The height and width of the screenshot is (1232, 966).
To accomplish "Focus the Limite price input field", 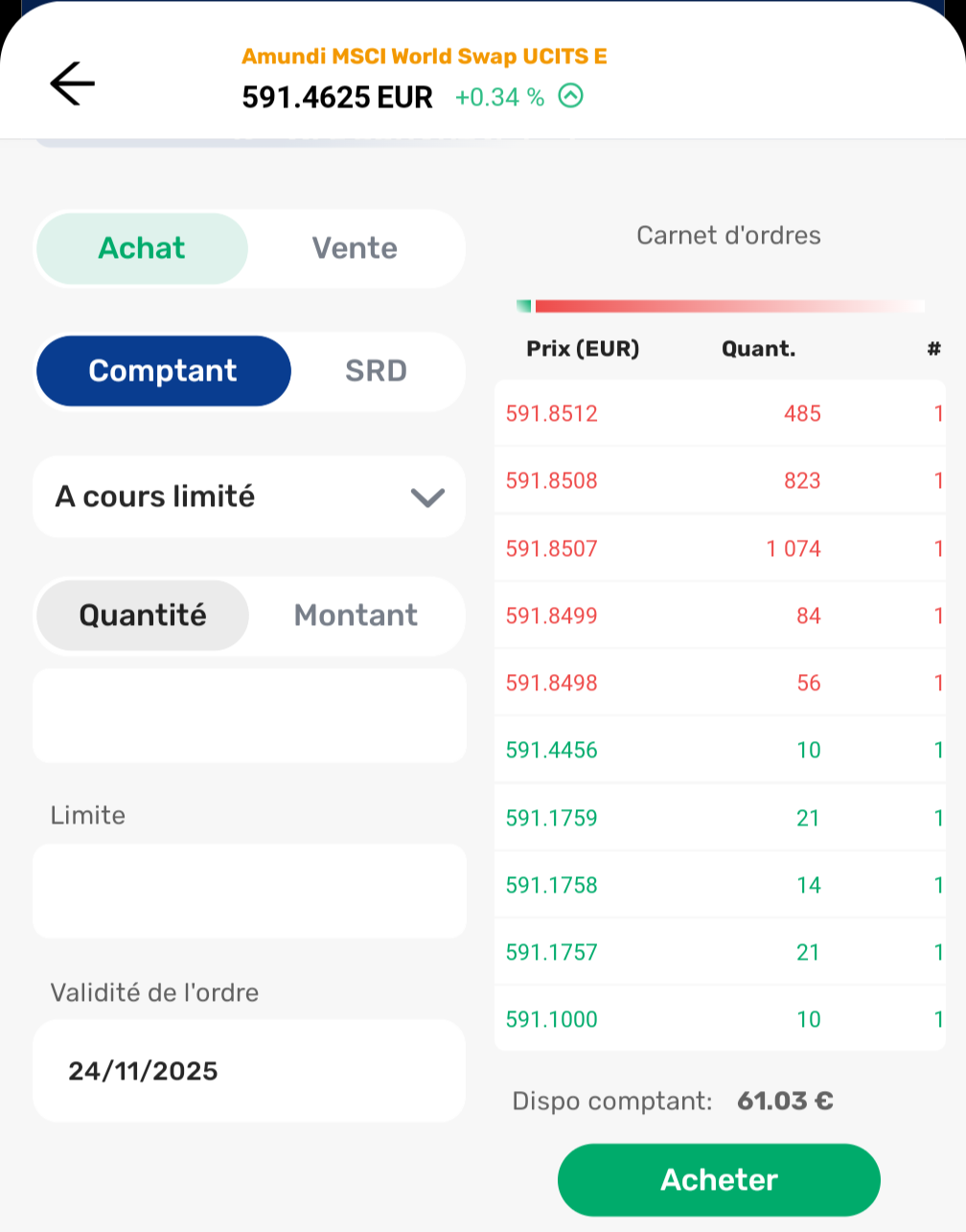I will (x=249, y=891).
